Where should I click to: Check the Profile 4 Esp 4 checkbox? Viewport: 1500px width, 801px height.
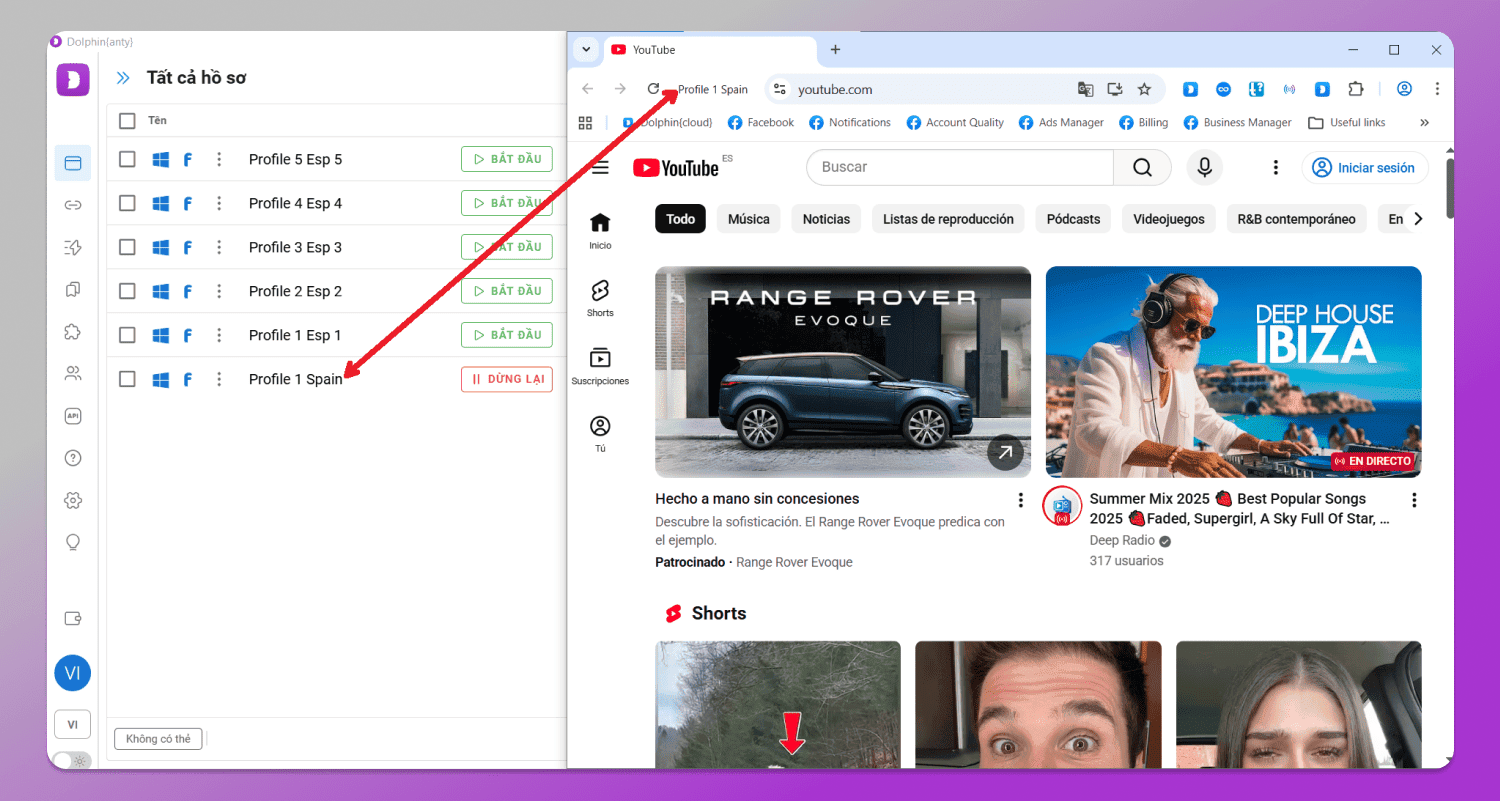click(127, 203)
